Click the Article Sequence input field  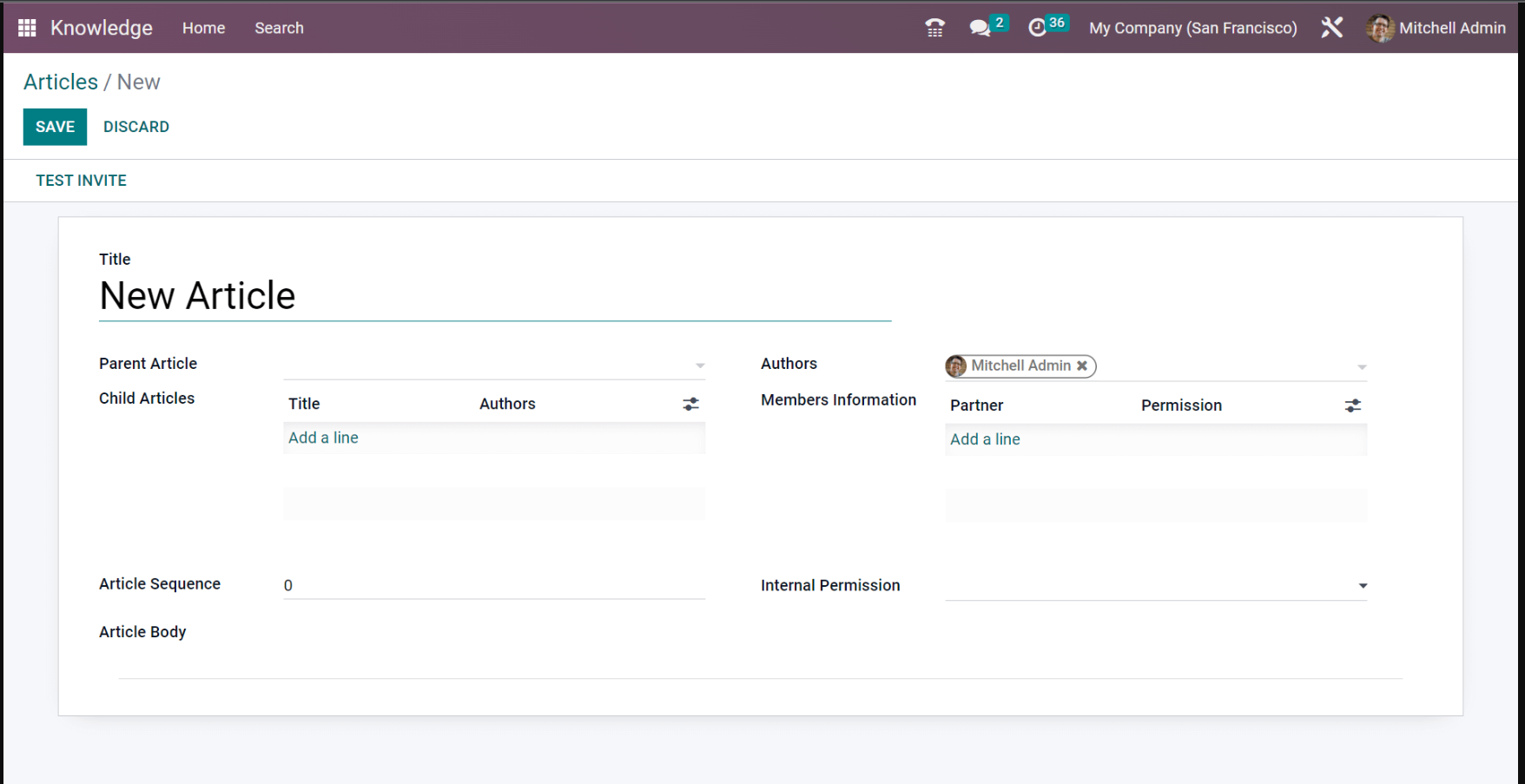pyautogui.click(x=493, y=585)
